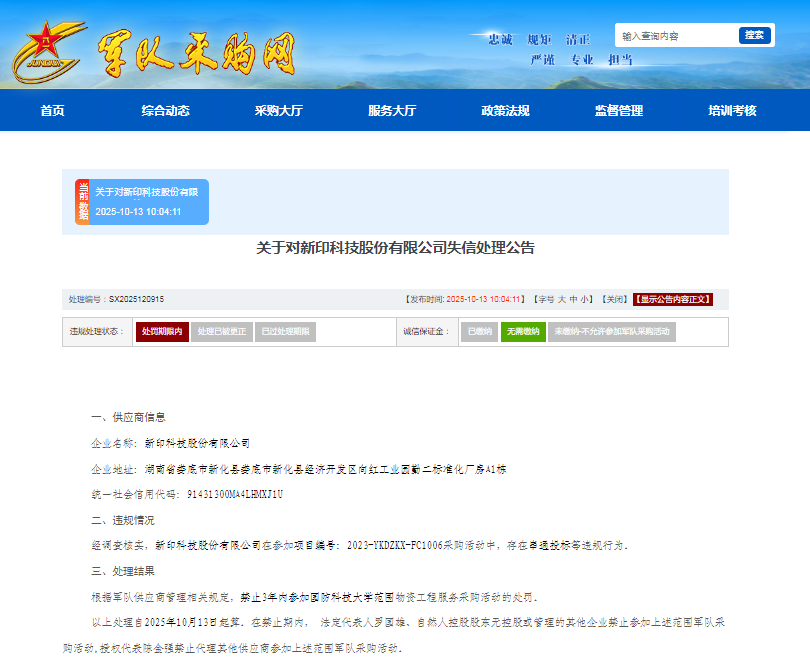Select 政策法规 in the nav bar
The width and height of the screenshot is (810, 663).
[505, 111]
